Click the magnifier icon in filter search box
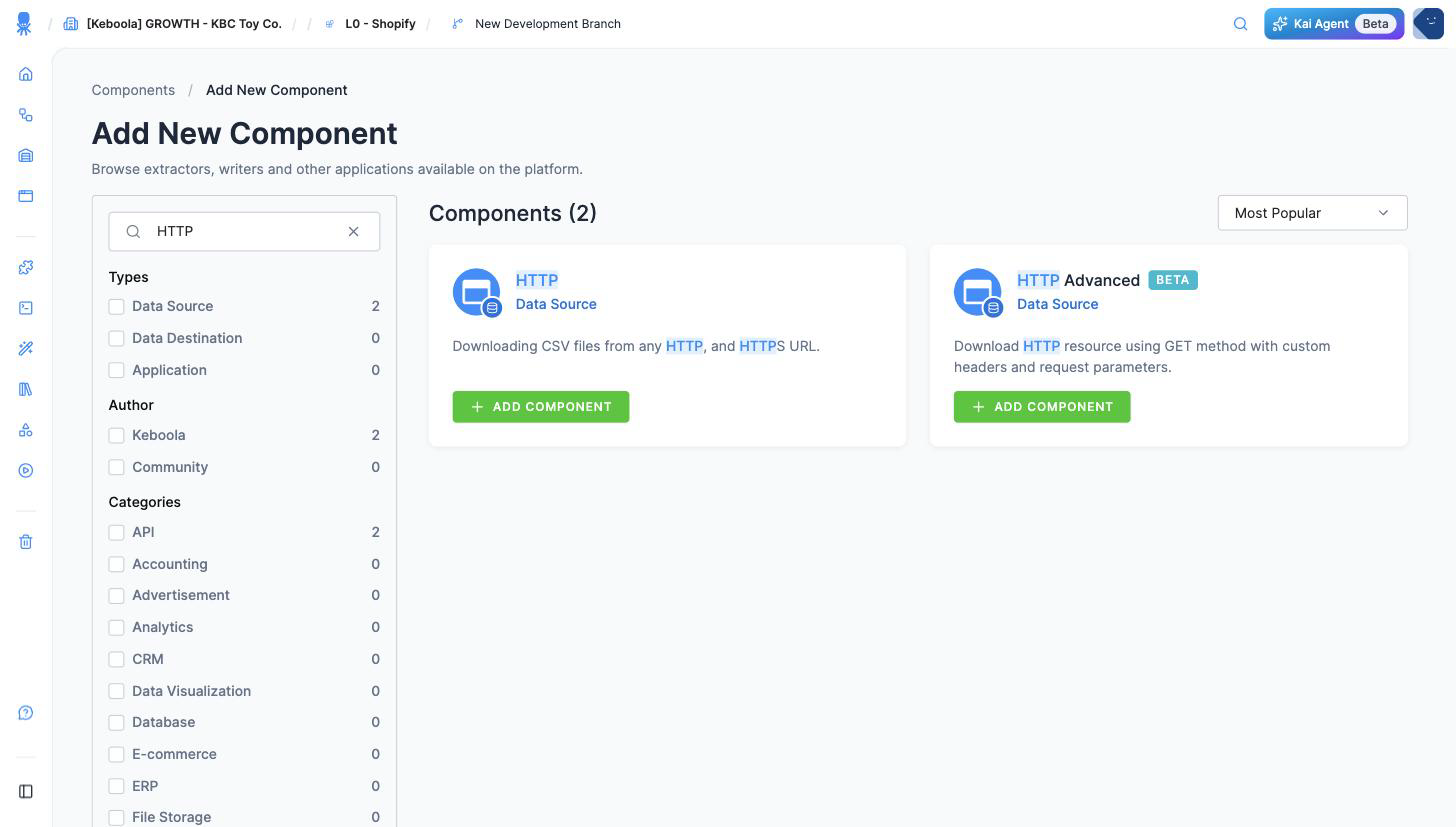This screenshot has width=1456, height=827. coord(133,232)
